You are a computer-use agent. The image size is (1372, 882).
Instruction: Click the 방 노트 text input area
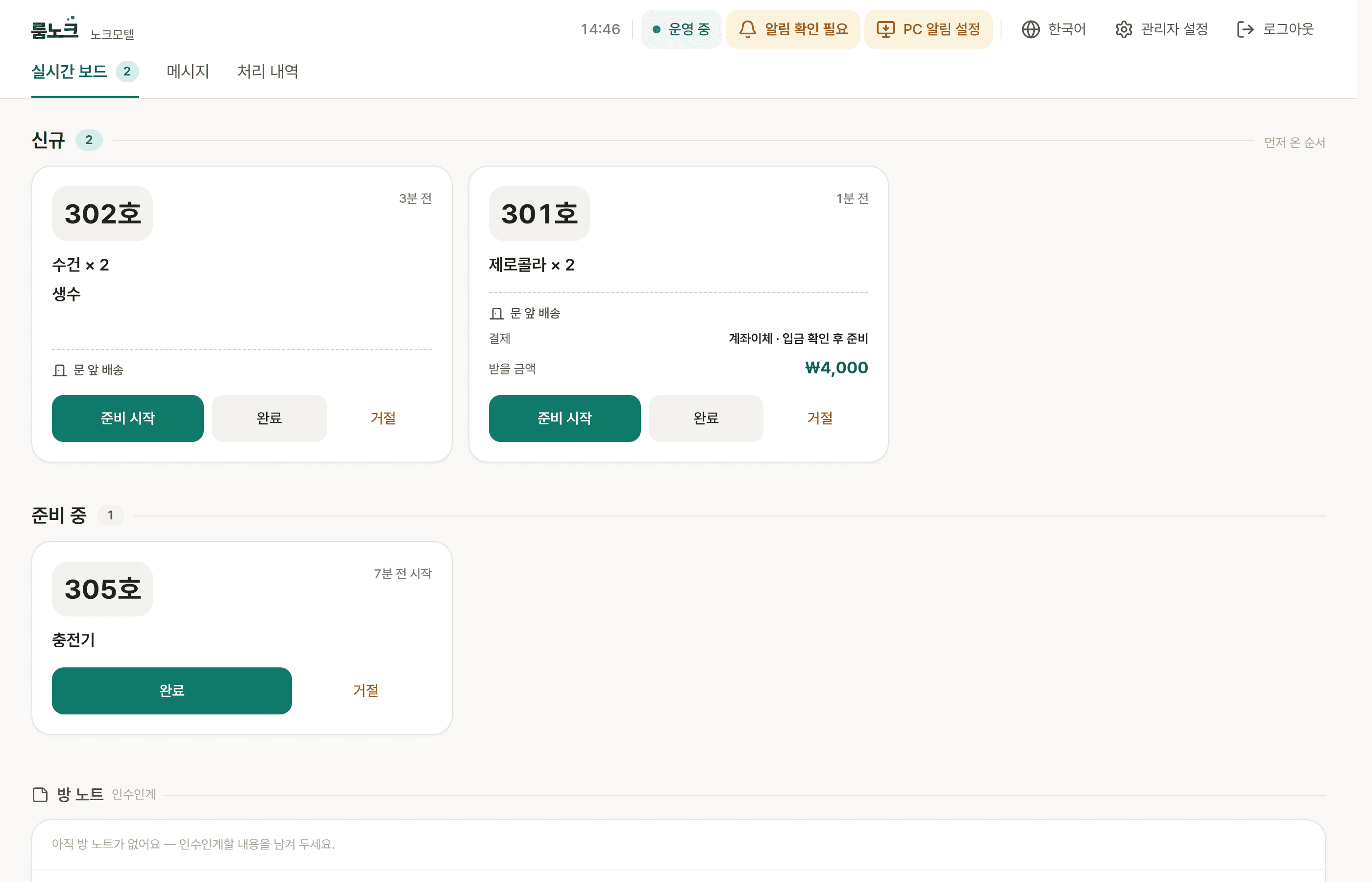pos(679,844)
